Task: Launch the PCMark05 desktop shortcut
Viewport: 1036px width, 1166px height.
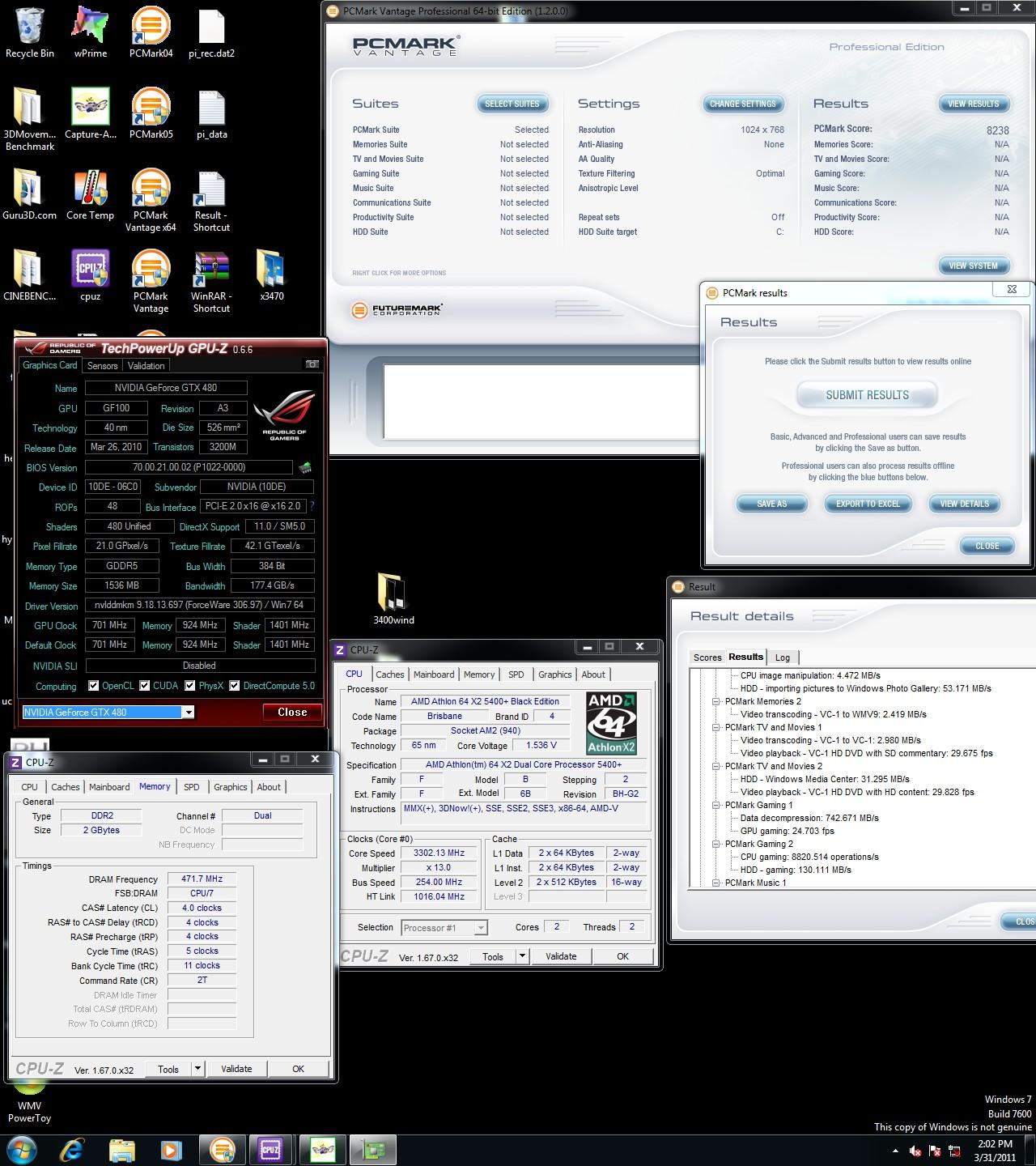Action: [151, 113]
